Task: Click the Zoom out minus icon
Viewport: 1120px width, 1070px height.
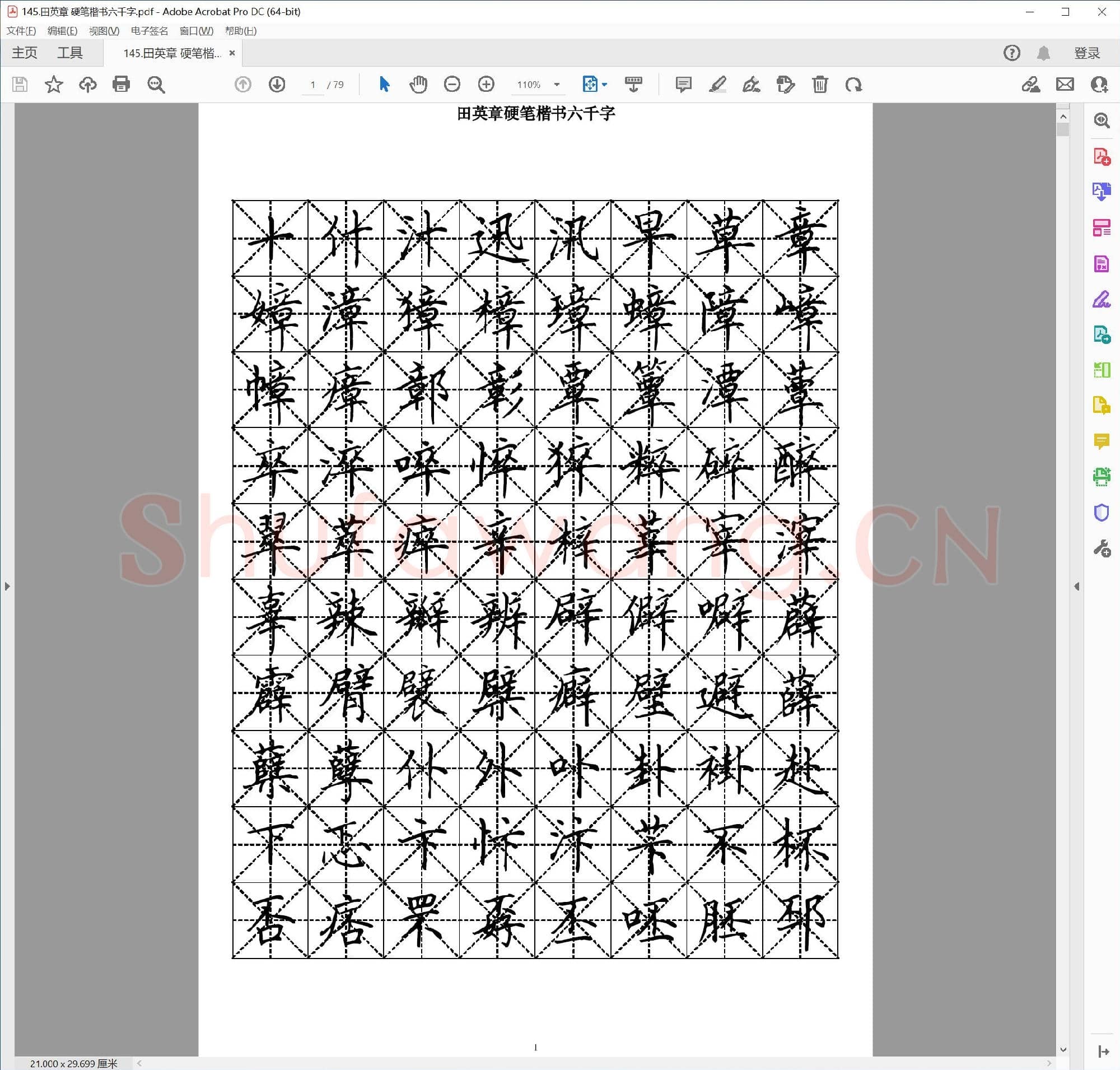Action: click(452, 85)
